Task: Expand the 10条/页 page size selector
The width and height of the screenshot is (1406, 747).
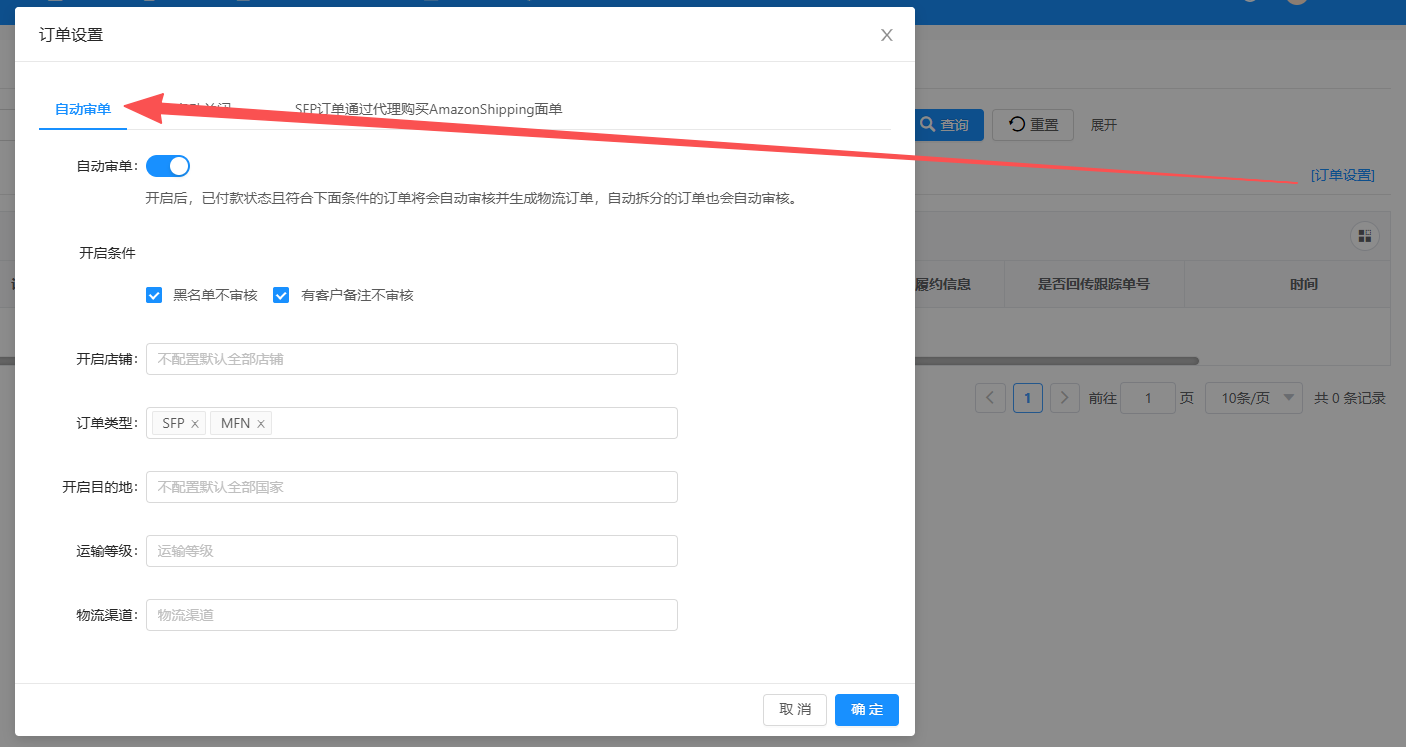Action: click(1253, 398)
